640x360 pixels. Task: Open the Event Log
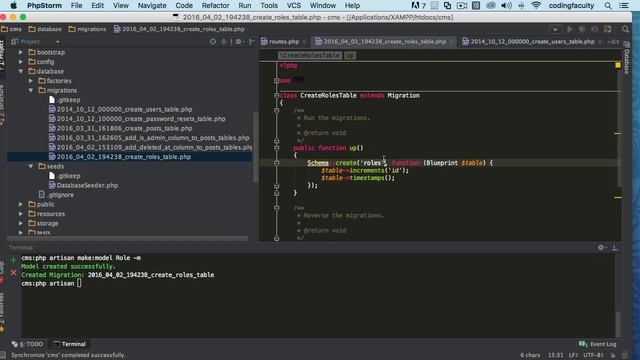(x=598, y=344)
